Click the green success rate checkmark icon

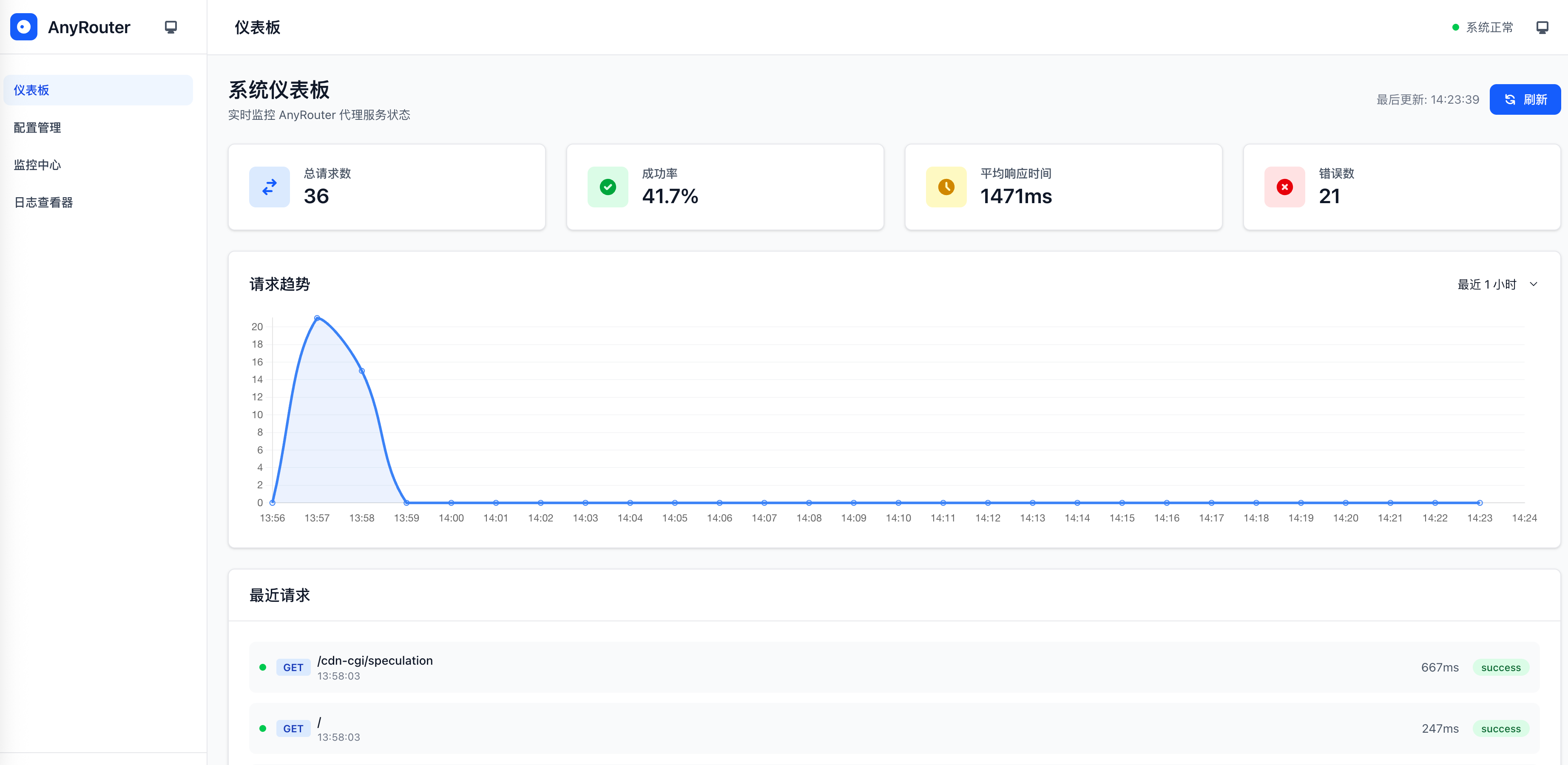[x=608, y=187]
